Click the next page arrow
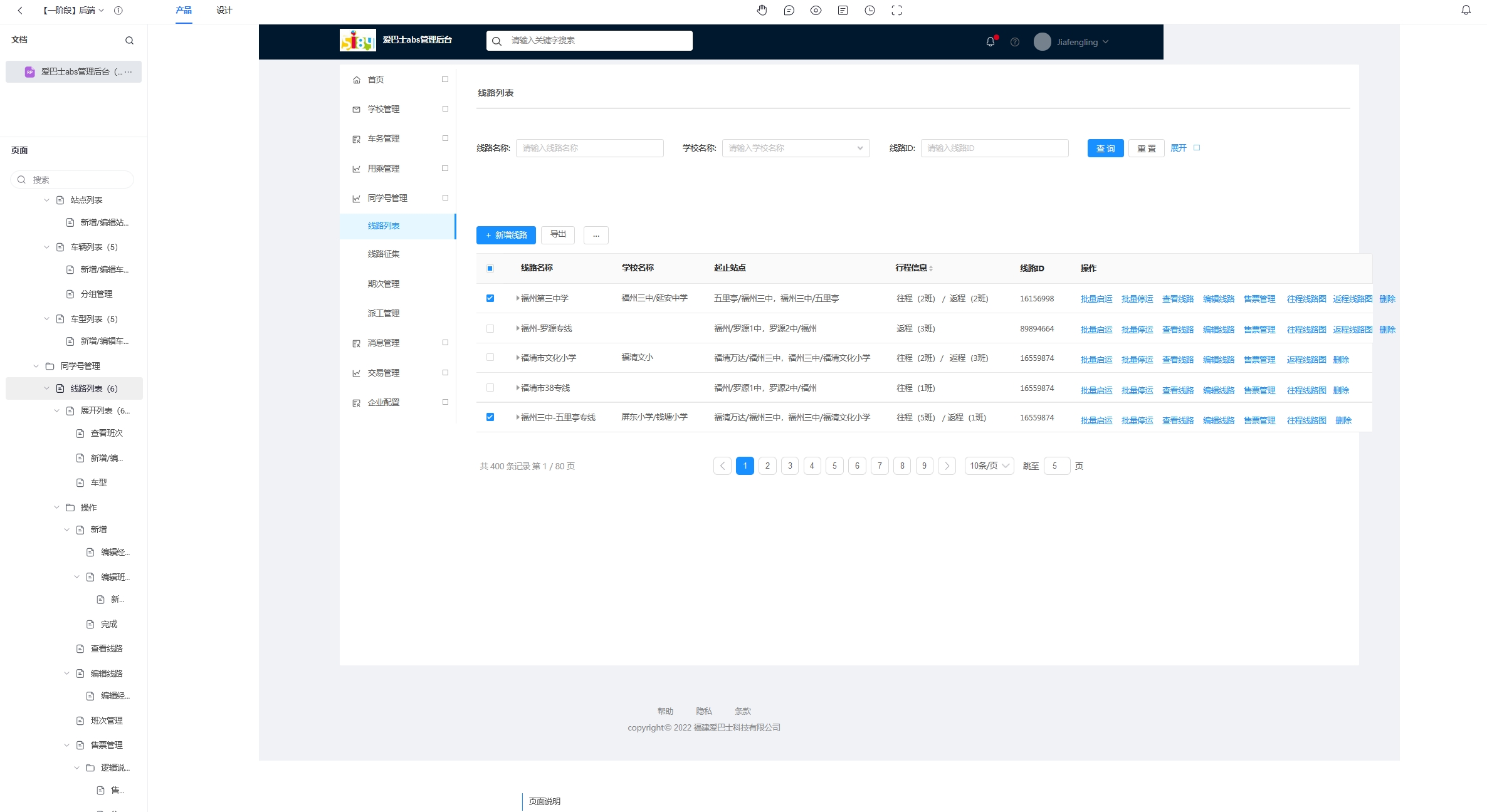1487x812 pixels. tap(947, 466)
